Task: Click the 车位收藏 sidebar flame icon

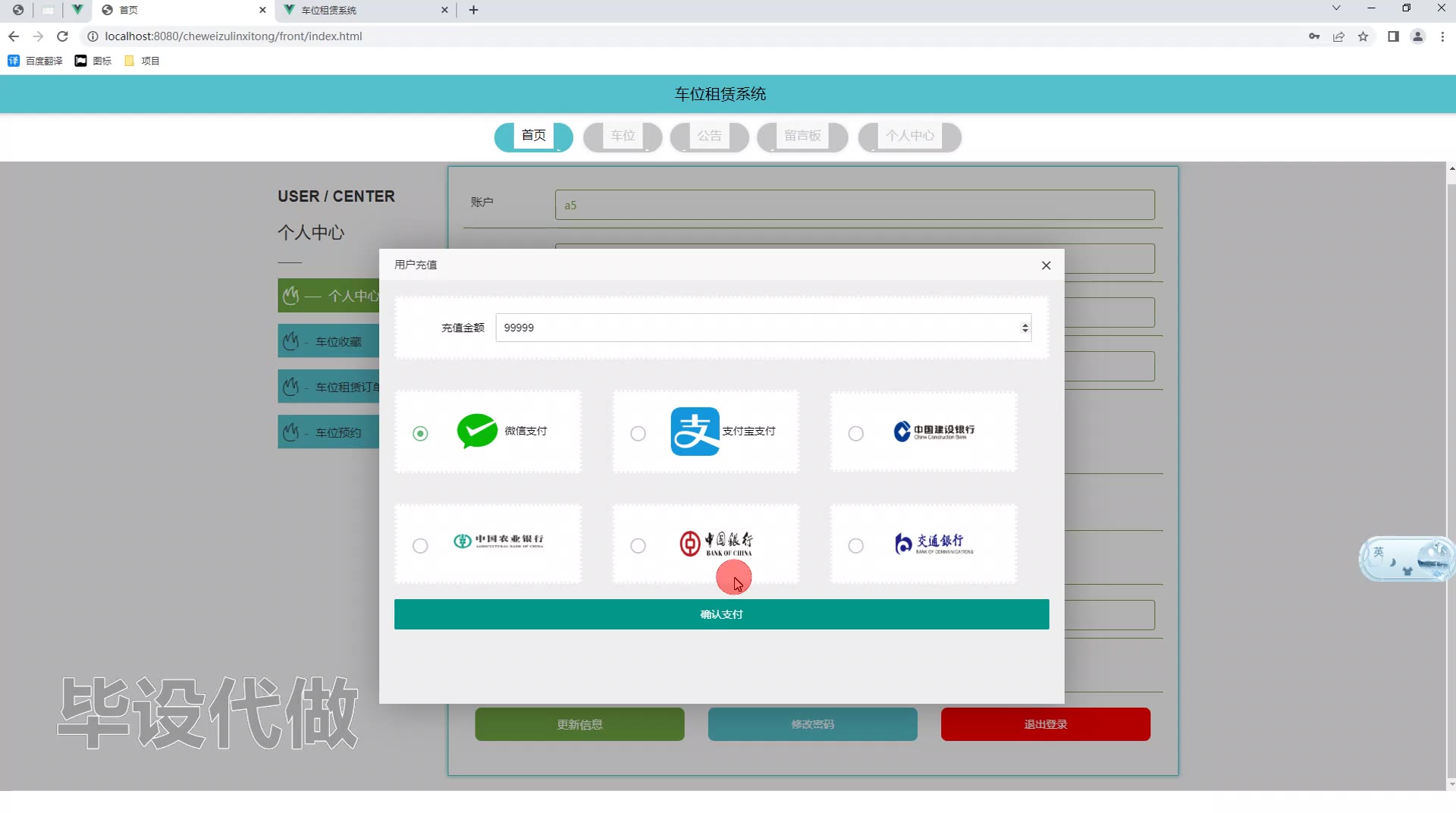Action: [290, 341]
